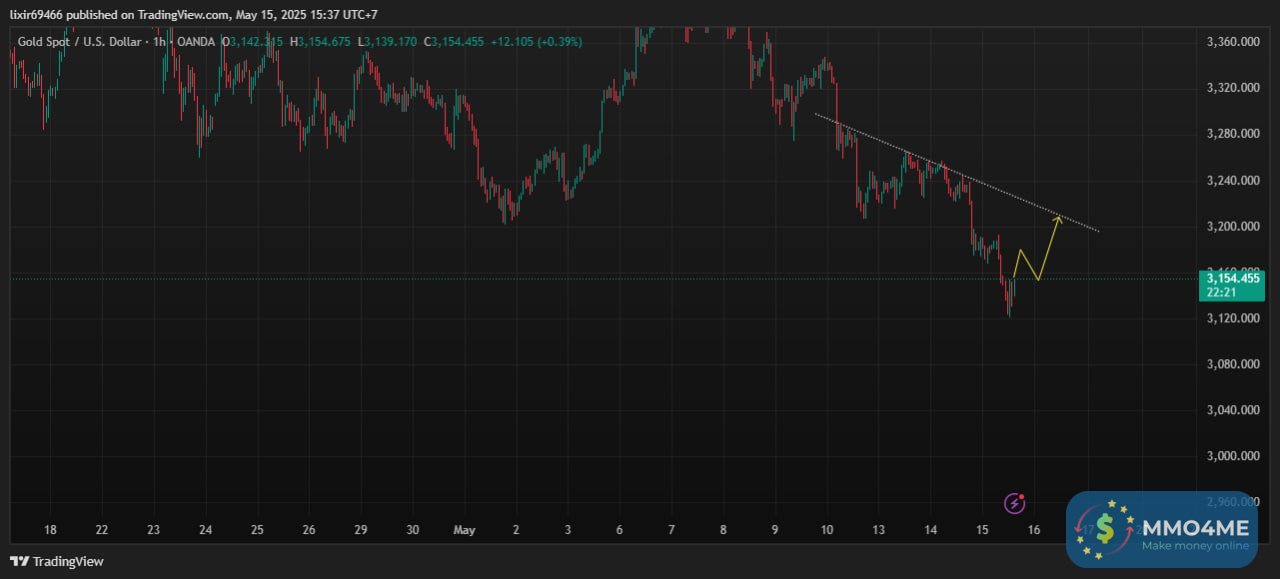Click the 22 date on time axis

pyautogui.click(x=101, y=530)
